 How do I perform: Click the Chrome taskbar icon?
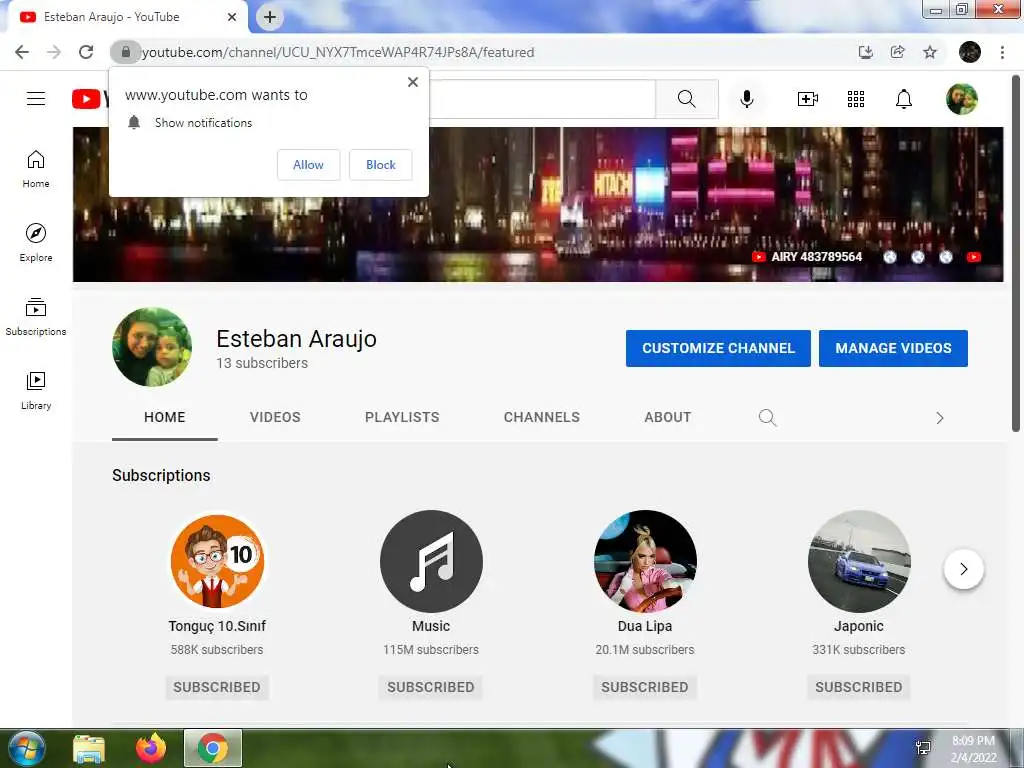coord(213,748)
